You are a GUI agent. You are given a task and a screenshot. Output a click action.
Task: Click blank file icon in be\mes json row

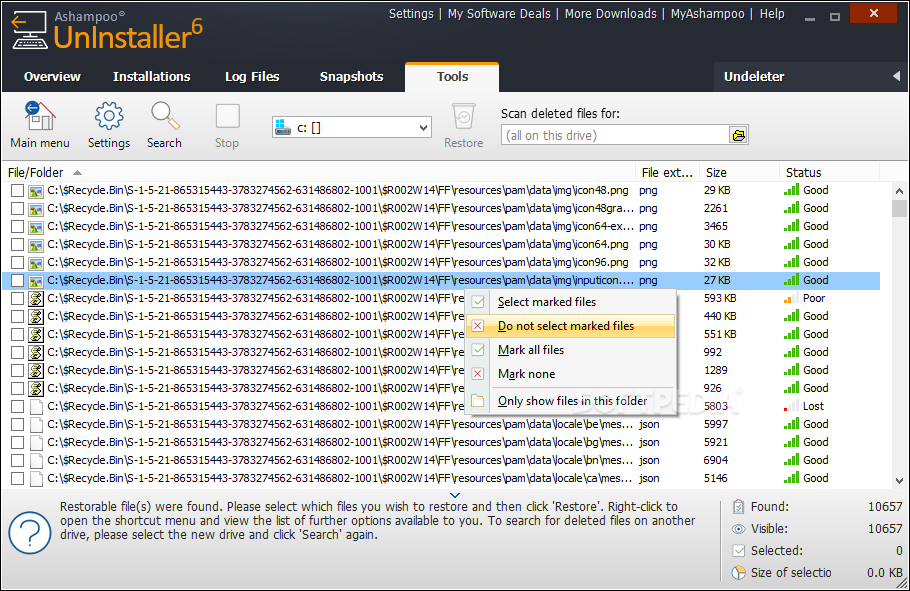36,424
